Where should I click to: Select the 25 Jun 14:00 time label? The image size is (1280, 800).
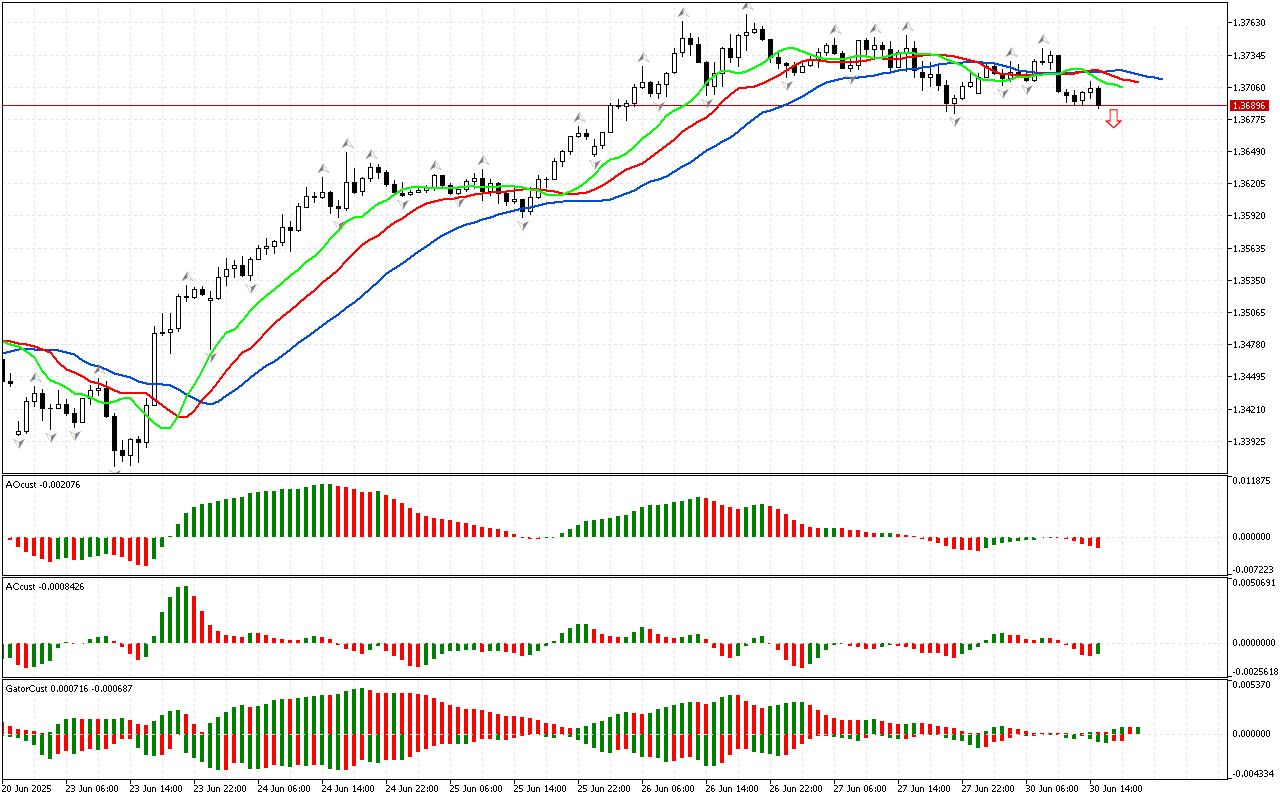pos(539,788)
